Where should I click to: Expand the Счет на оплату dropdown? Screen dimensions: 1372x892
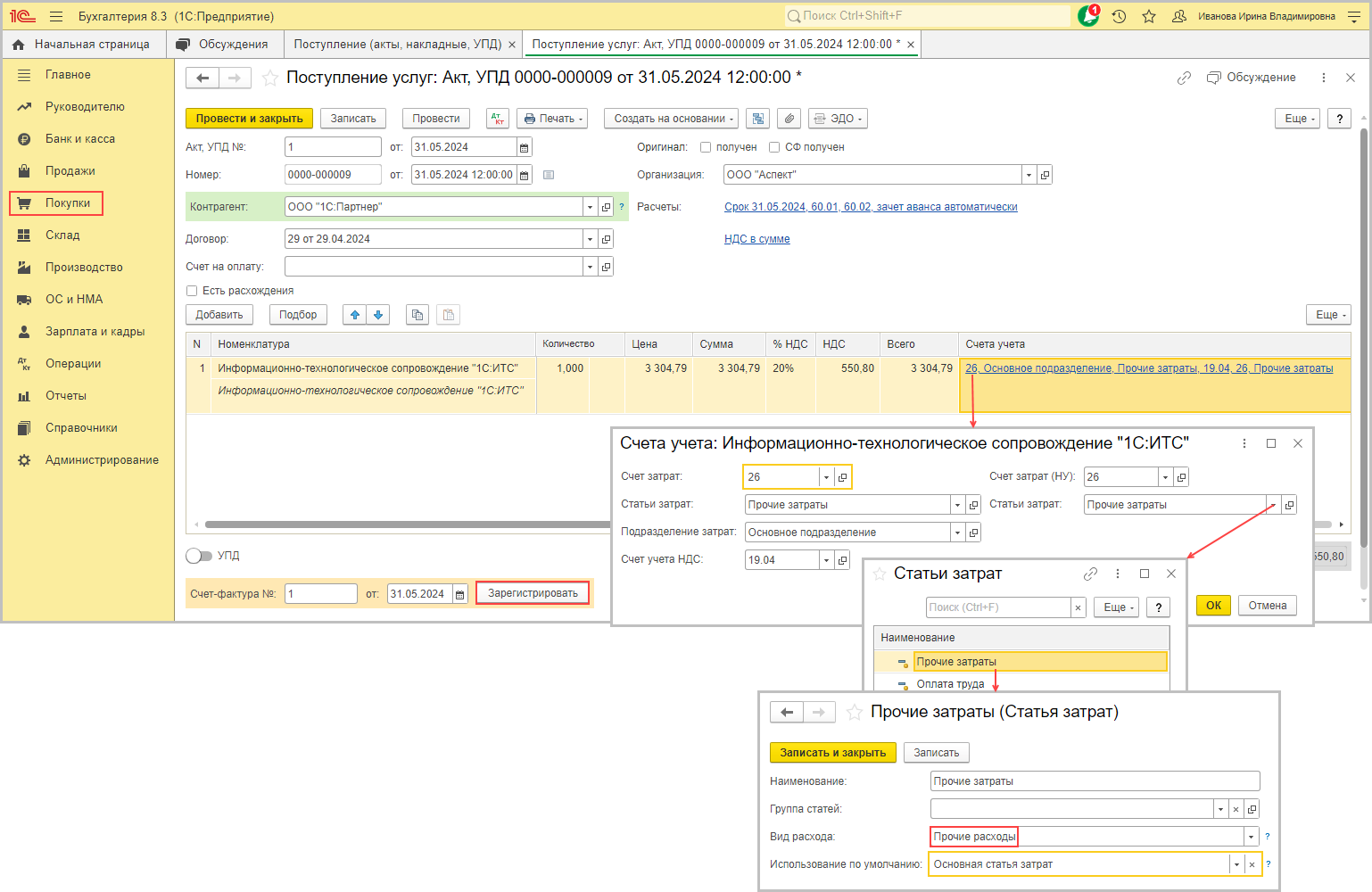[590, 267]
